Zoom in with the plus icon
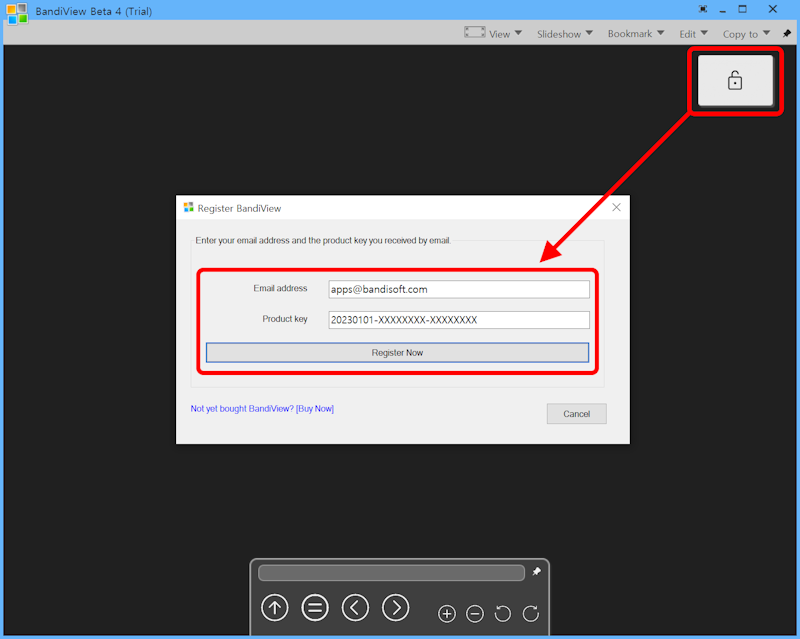 coord(447,613)
